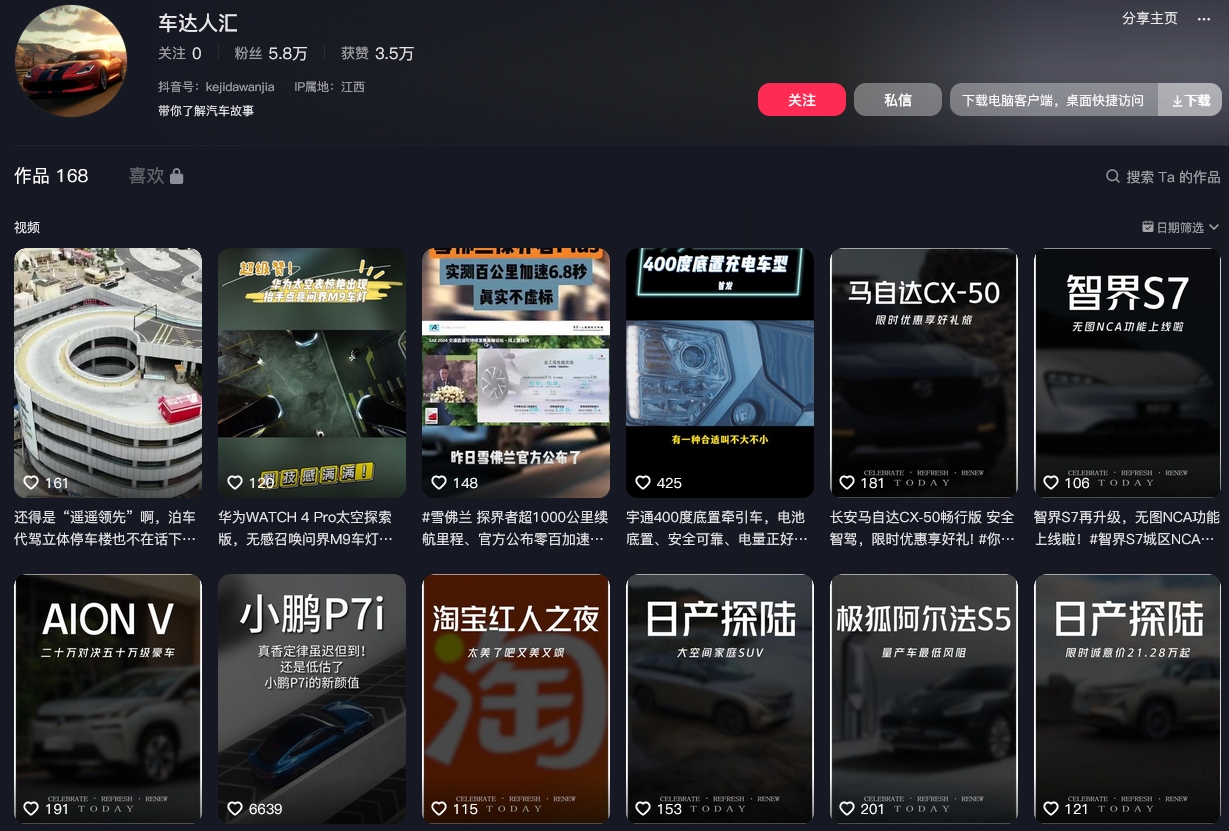Click heart icon showing 201 likes
This screenshot has height=831, width=1229.
pyautogui.click(x=847, y=808)
